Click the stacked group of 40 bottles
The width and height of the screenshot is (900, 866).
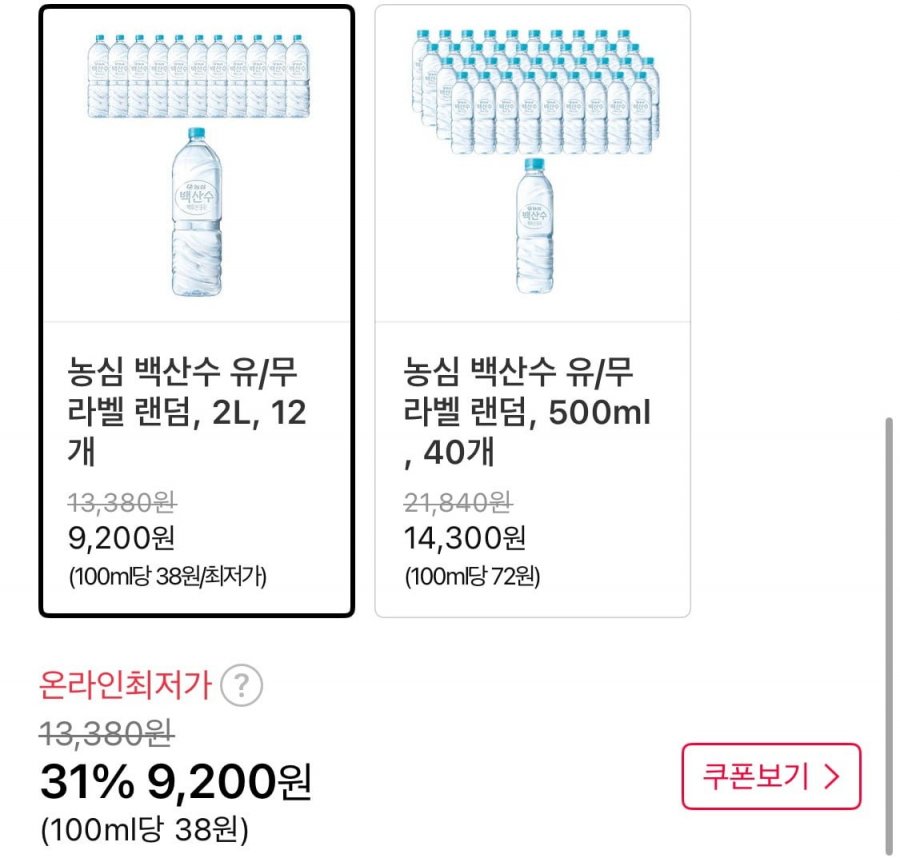533,92
